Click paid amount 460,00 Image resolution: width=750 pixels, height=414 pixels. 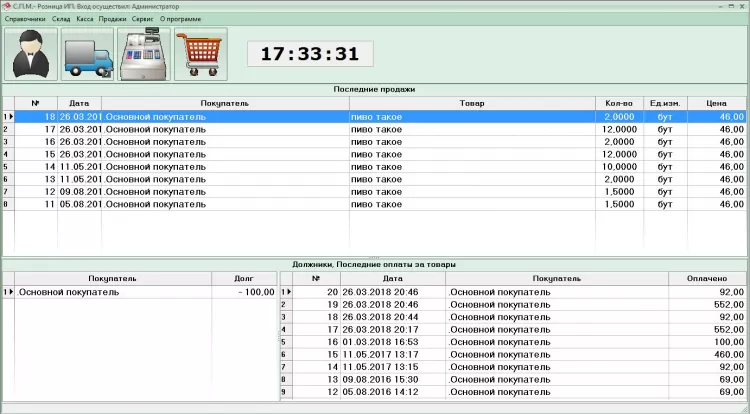[728, 354]
